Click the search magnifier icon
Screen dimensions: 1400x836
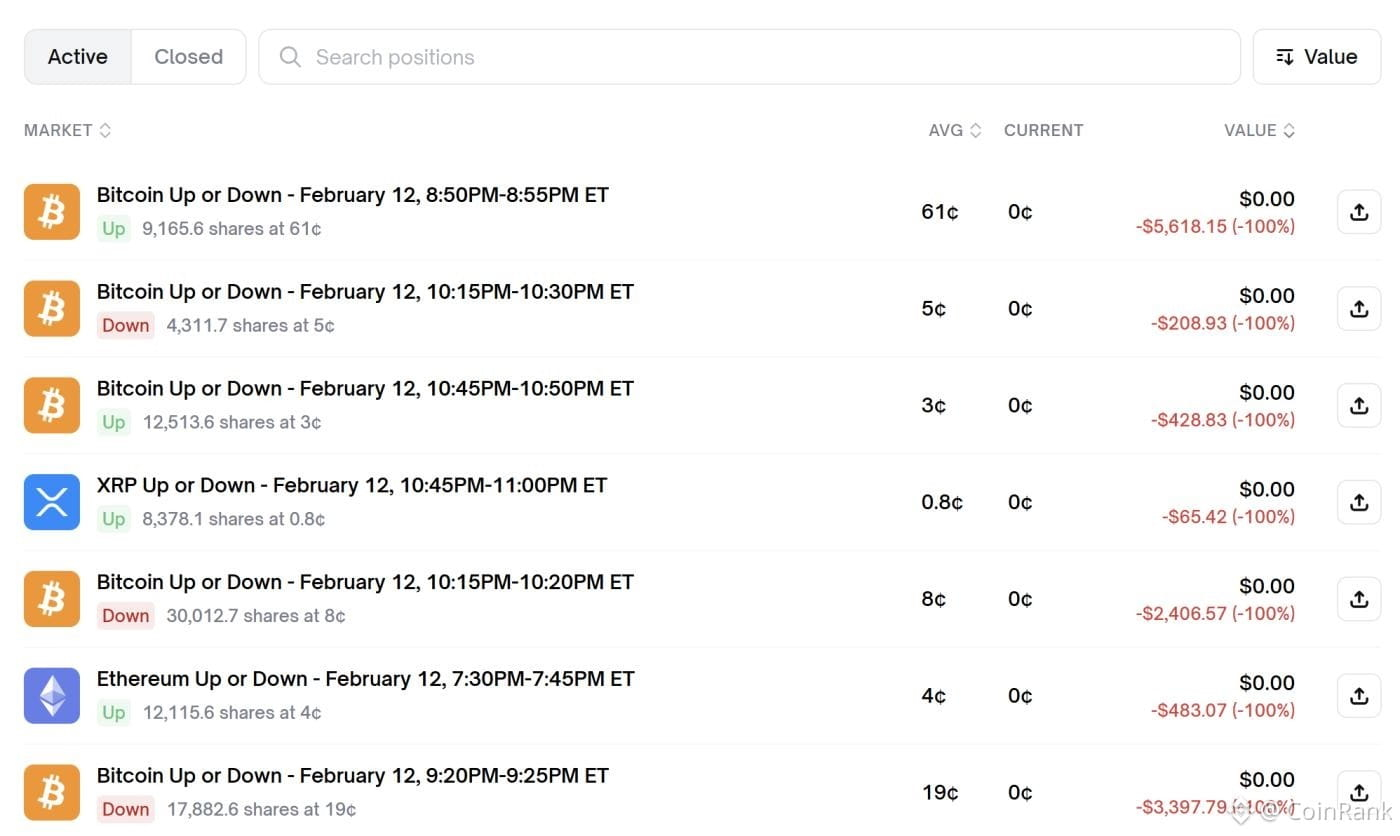tap(290, 57)
